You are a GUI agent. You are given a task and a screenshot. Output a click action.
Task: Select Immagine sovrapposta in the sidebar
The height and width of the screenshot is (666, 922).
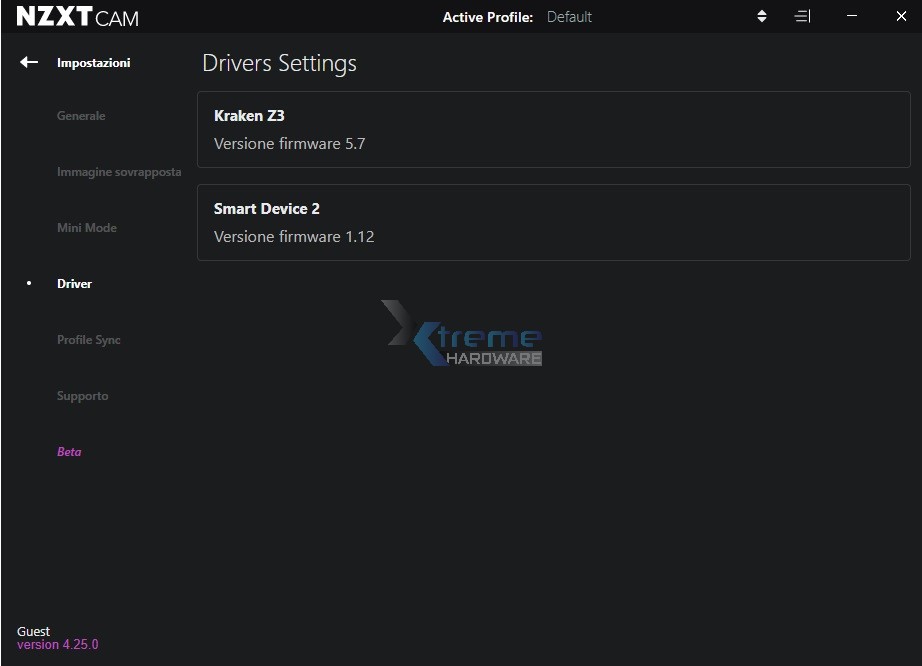point(119,172)
